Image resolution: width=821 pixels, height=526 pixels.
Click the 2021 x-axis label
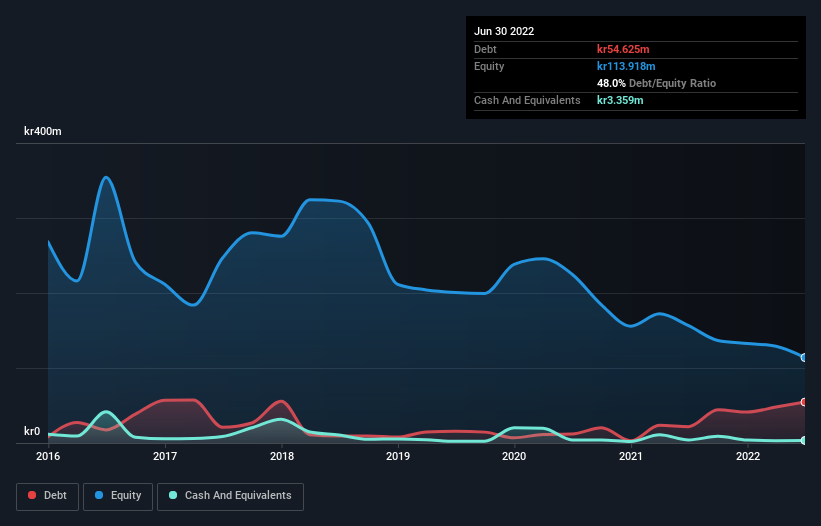point(631,456)
